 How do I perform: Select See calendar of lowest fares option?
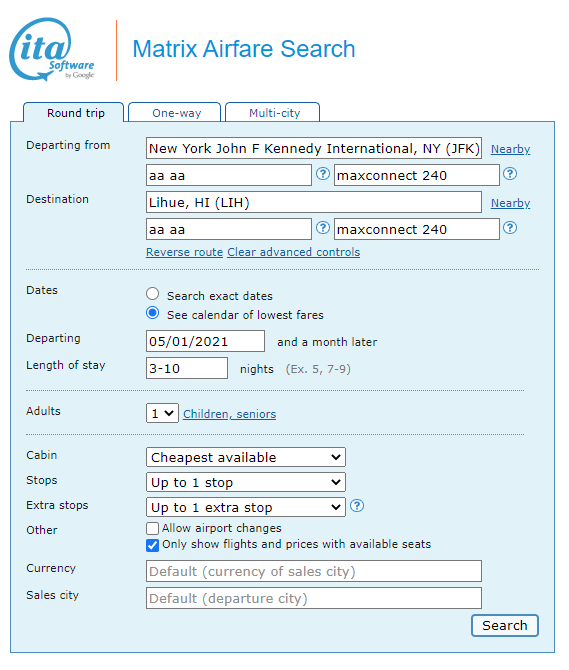[x=153, y=313]
